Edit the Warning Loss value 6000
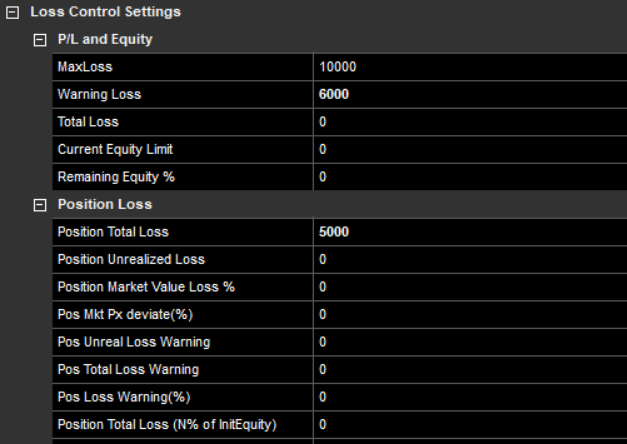 tap(468, 94)
